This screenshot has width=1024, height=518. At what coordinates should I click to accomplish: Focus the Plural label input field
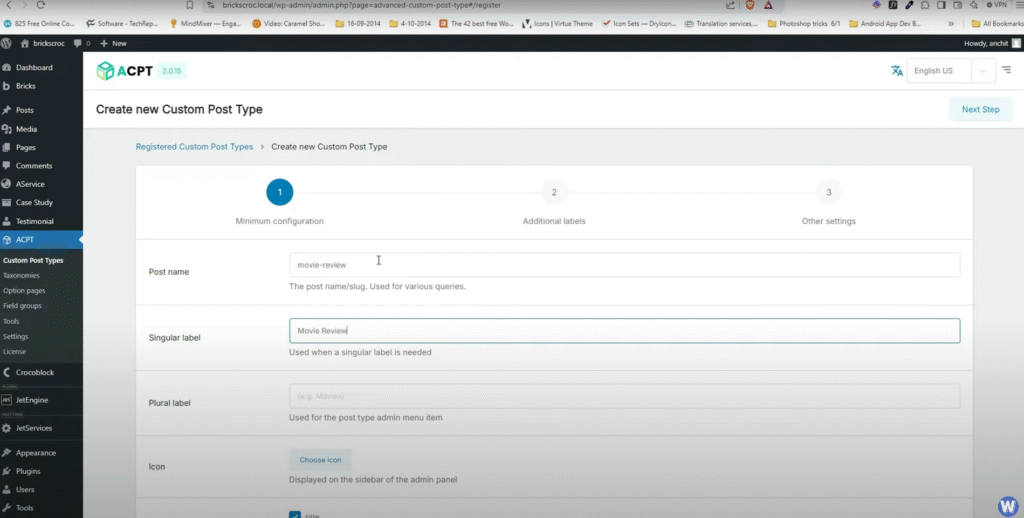(x=624, y=396)
